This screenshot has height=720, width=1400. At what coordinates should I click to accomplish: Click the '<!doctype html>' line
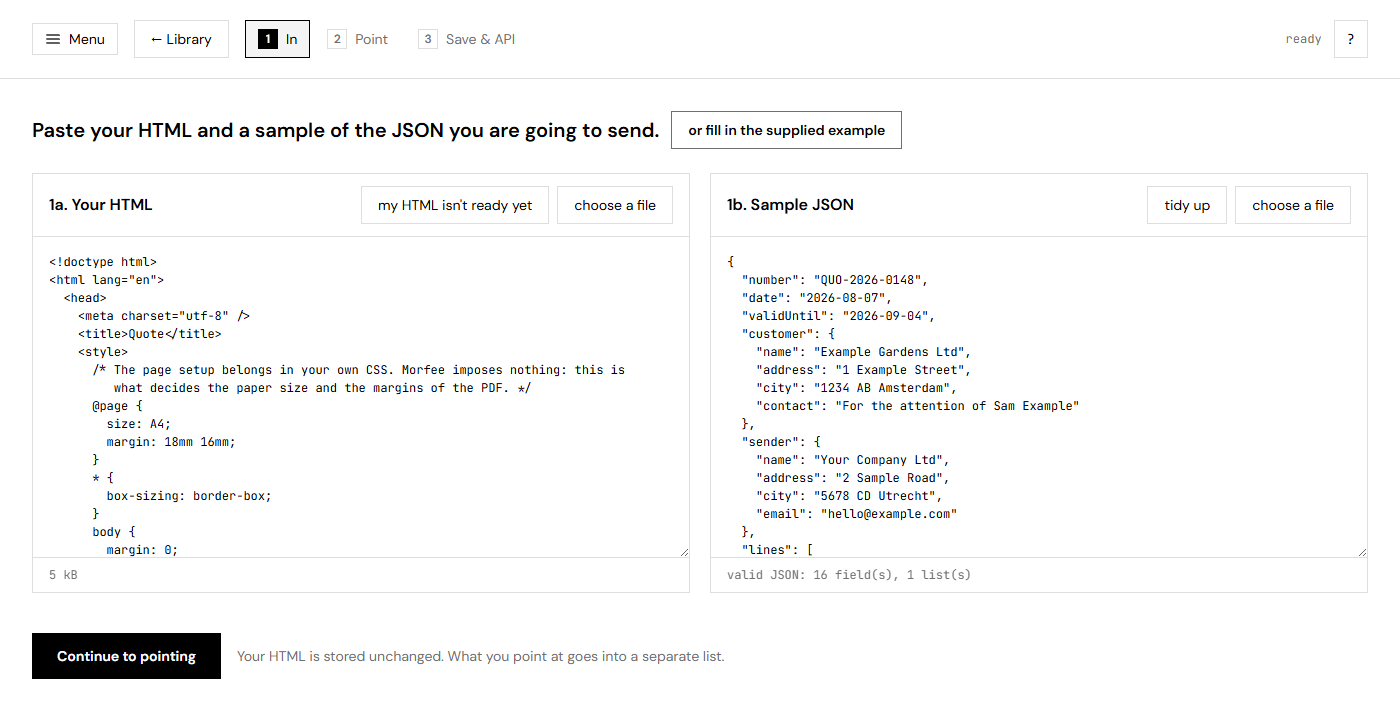[103, 262]
